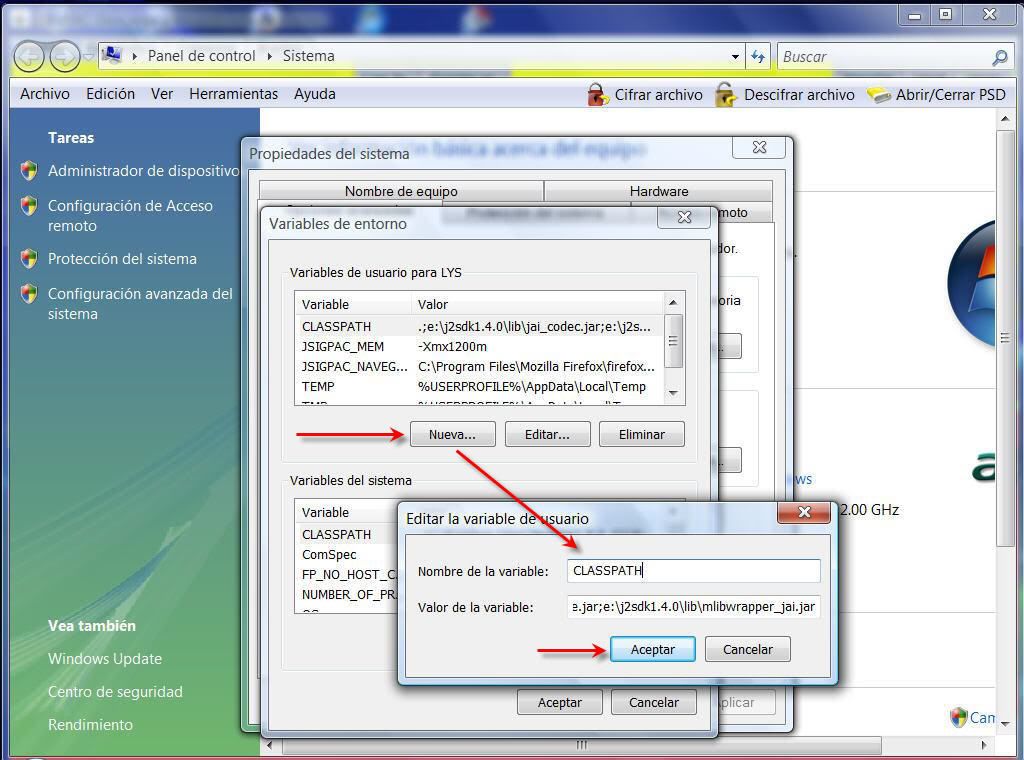Click the Abrir/Cerrar PSD icon
The image size is (1024, 760).
pos(878,95)
